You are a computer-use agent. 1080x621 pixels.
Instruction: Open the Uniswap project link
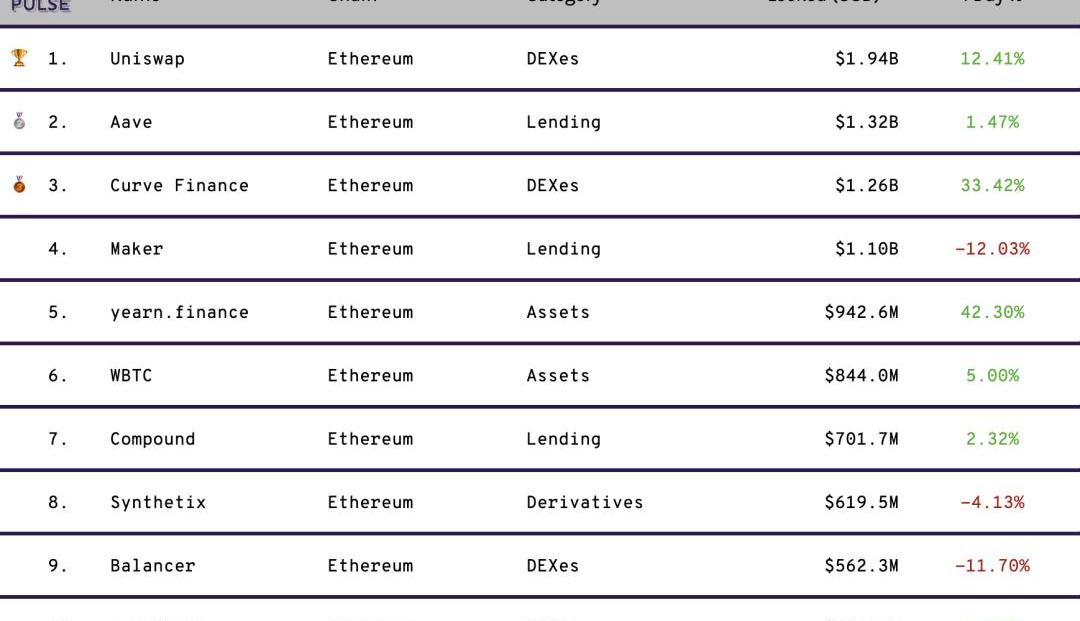click(x=147, y=59)
